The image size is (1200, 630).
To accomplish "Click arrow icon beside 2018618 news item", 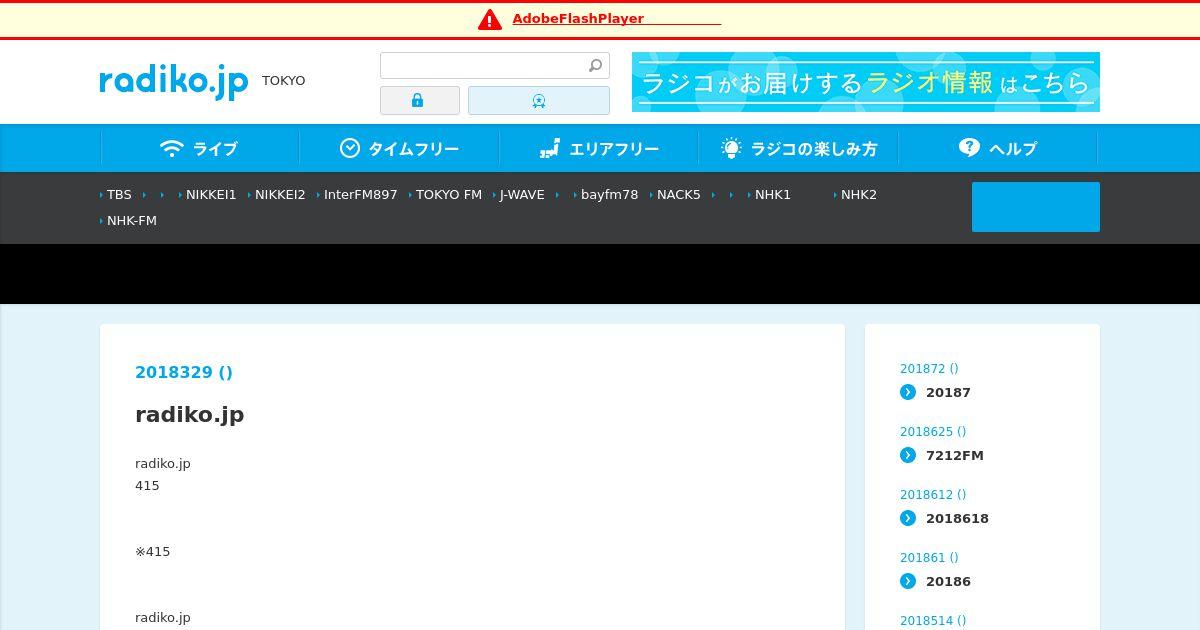I will tap(908, 518).
